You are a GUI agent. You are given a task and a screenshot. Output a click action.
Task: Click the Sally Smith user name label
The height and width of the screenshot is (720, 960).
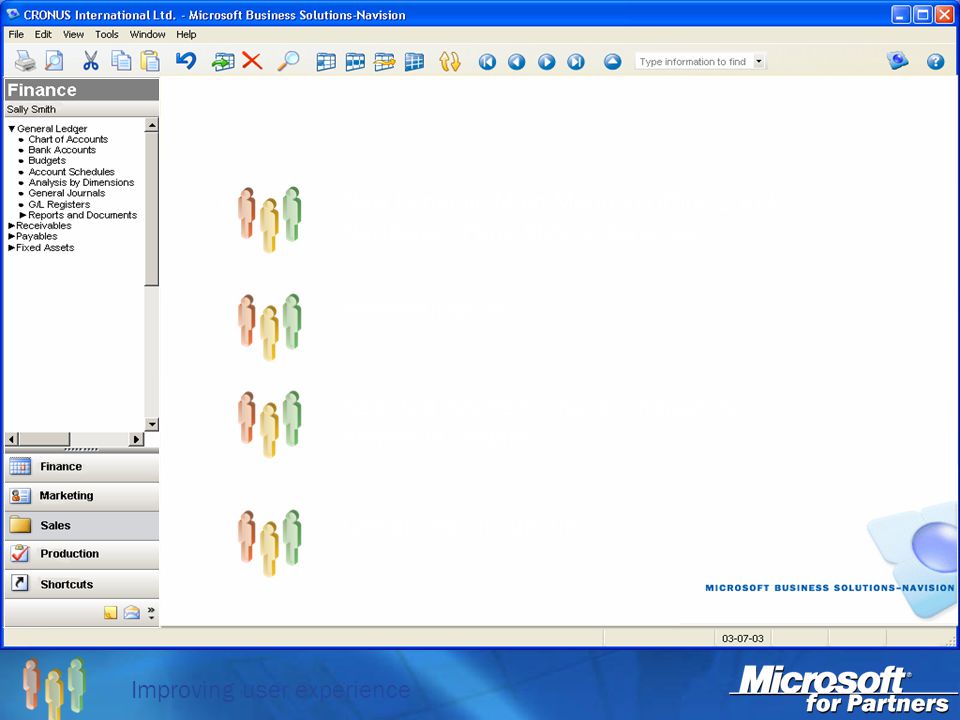click(31, 109)
